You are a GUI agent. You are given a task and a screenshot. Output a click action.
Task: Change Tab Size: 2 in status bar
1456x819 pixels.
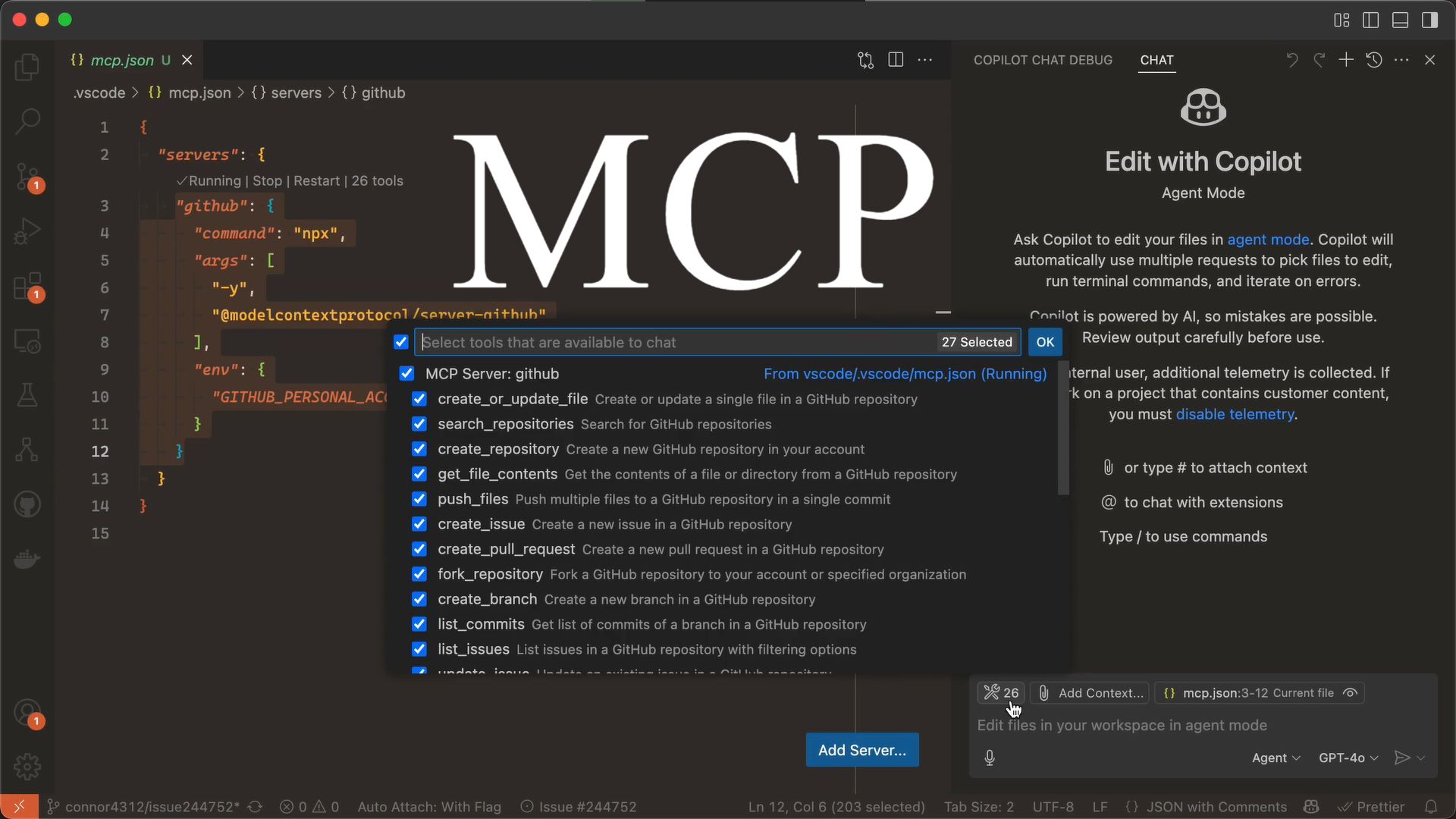[979, 807]
